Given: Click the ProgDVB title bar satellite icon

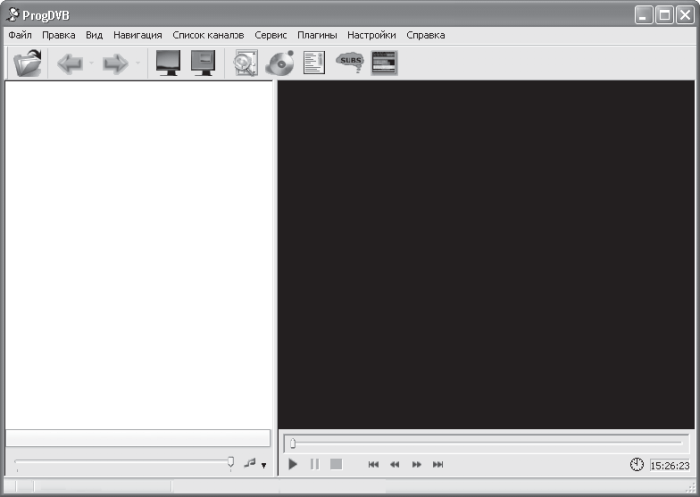Looking at the screenshot, I should tap(13, 15).
